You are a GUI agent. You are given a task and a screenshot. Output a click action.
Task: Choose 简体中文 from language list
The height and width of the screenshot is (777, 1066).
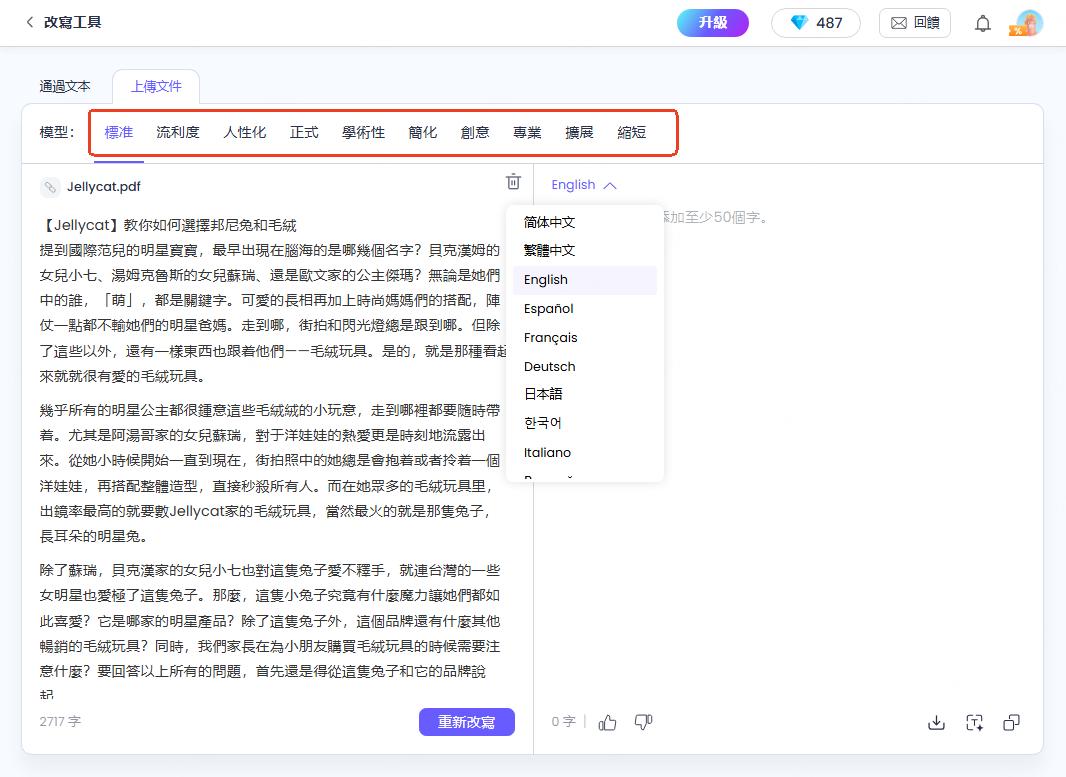pyautogui.click(x=585, y=222)
